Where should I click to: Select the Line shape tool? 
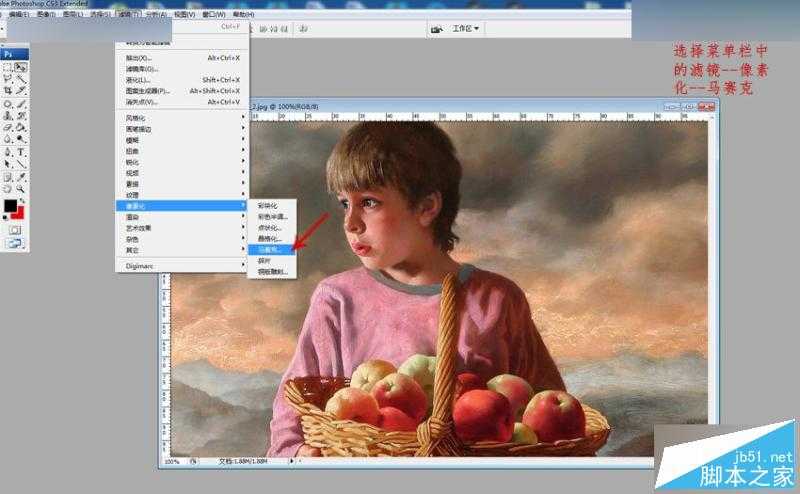pos(20,164)
